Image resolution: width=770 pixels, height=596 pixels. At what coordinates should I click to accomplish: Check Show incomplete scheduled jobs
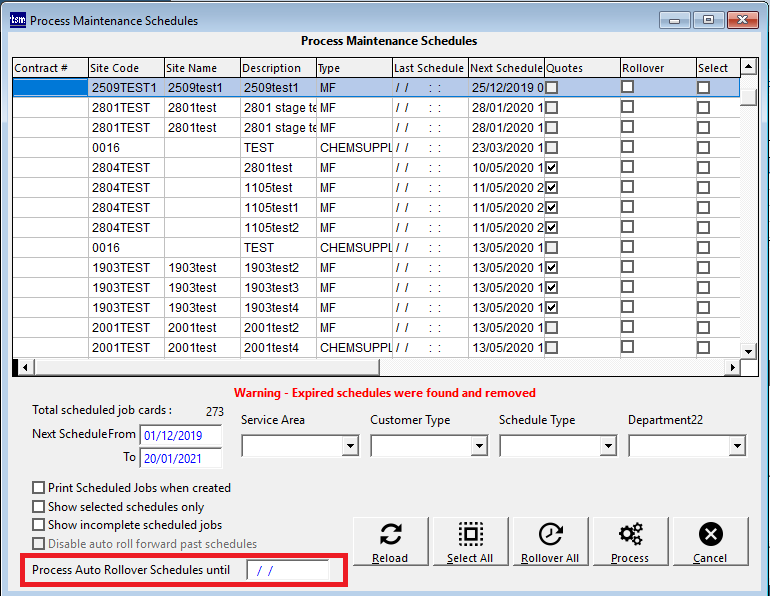pyautogui.click(x=39, y=525)
